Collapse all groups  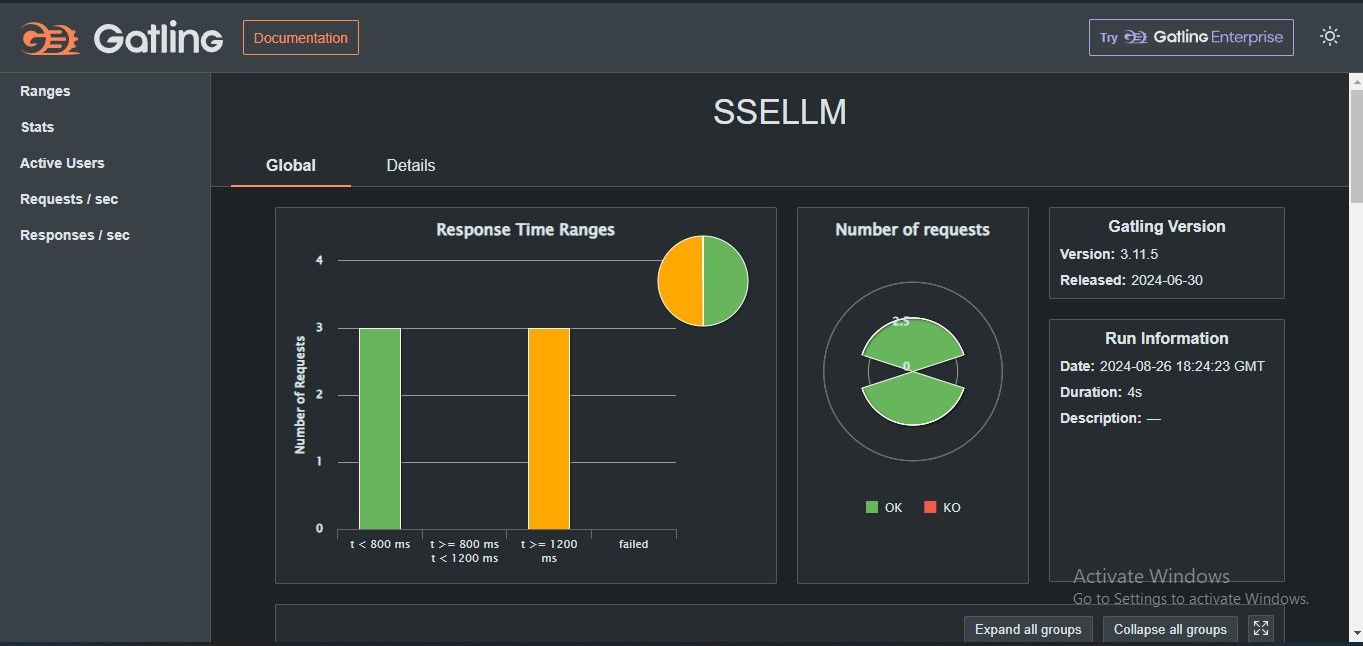[x=1170, y=629]
